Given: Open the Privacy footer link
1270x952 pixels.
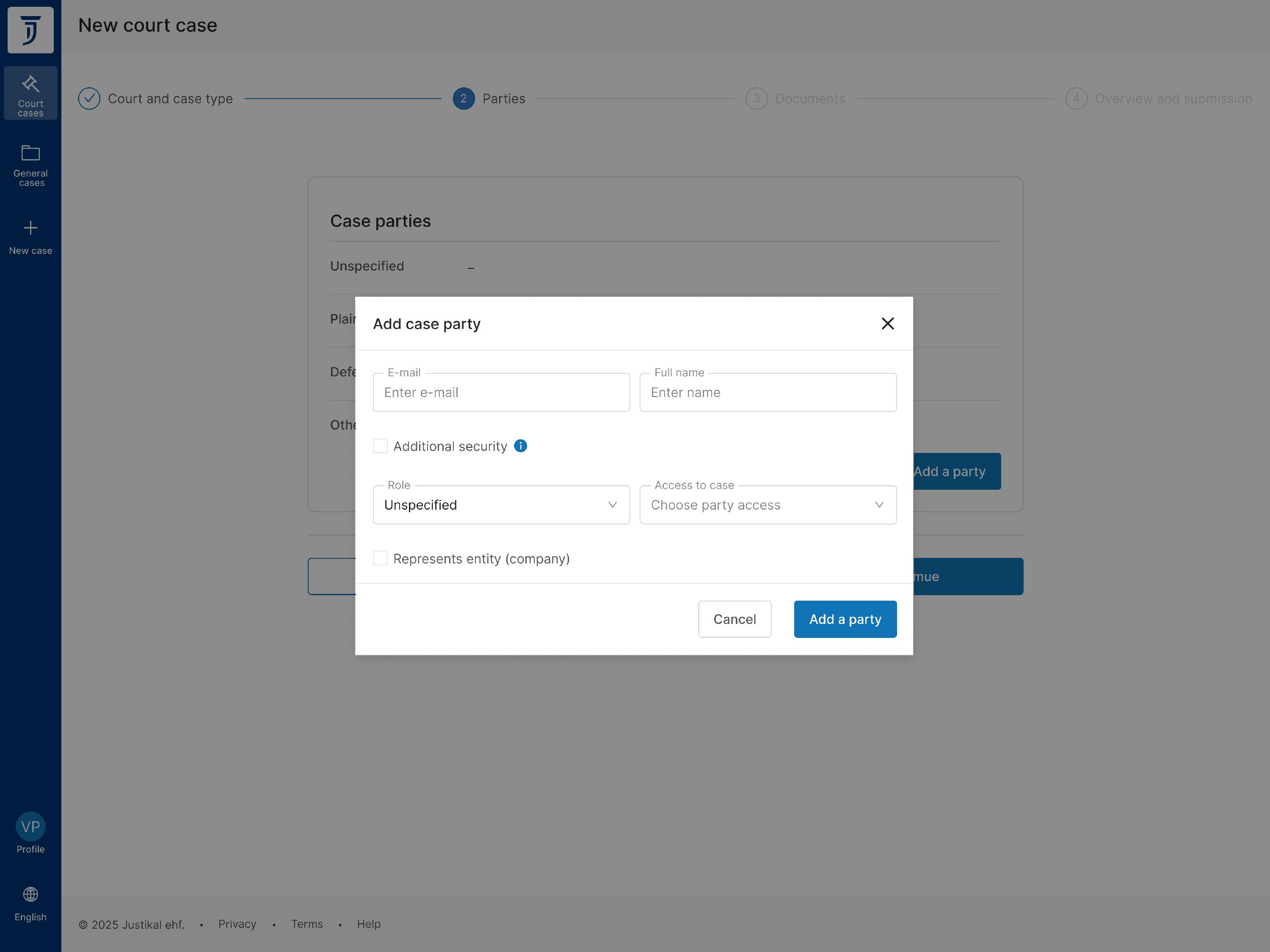Looking at the screenshot, I should coord(237,924).
